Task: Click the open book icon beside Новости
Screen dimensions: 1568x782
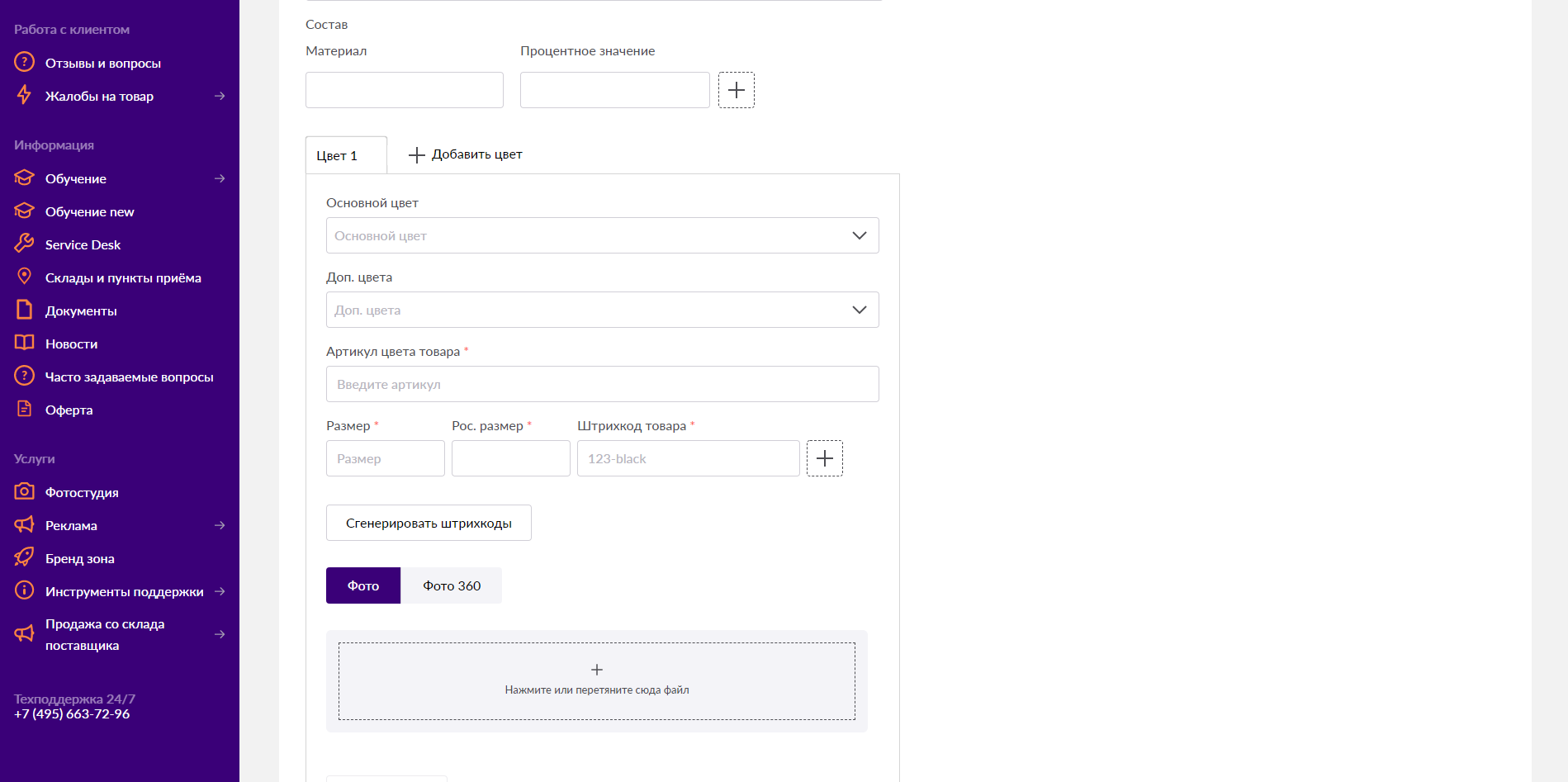Action: (25, 343)
